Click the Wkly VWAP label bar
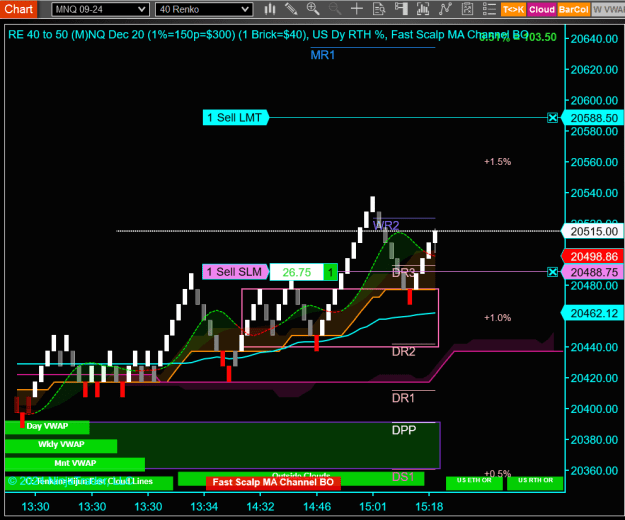Image resolution: width=625 pixels, height=520 pixels. tap(61, 445)
